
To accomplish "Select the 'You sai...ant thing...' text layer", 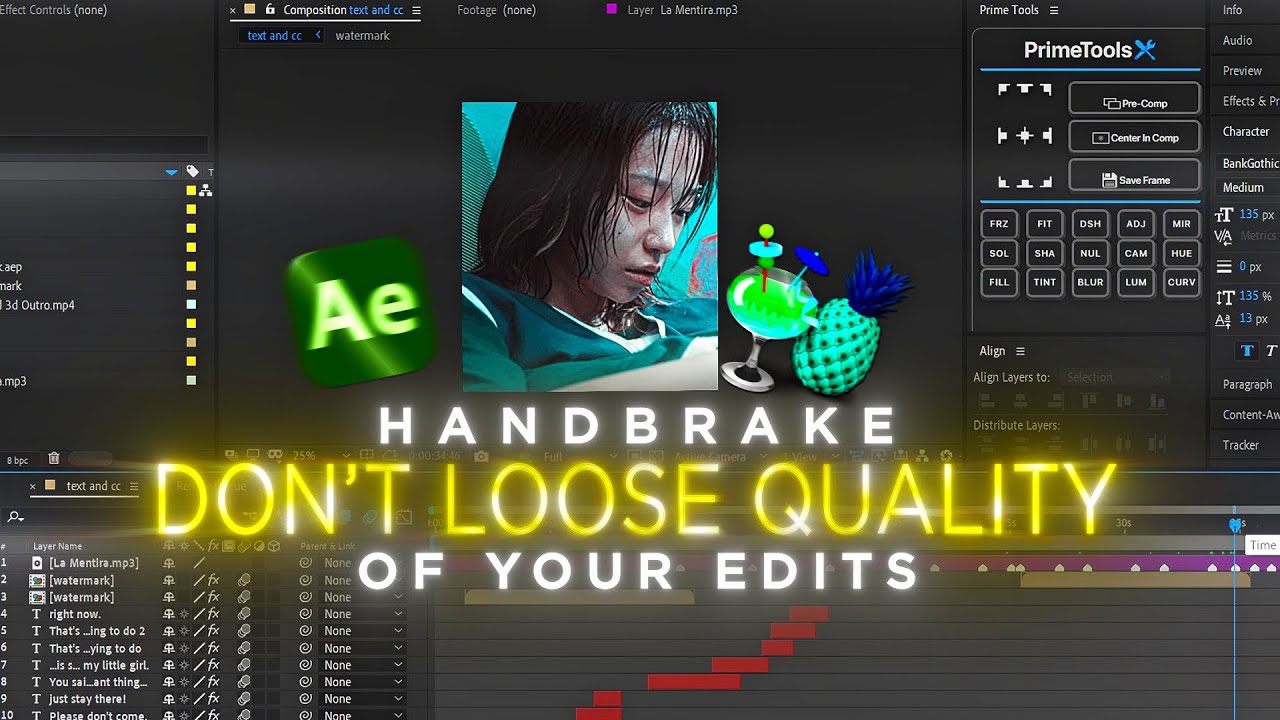I will click(x=97, y=682).
